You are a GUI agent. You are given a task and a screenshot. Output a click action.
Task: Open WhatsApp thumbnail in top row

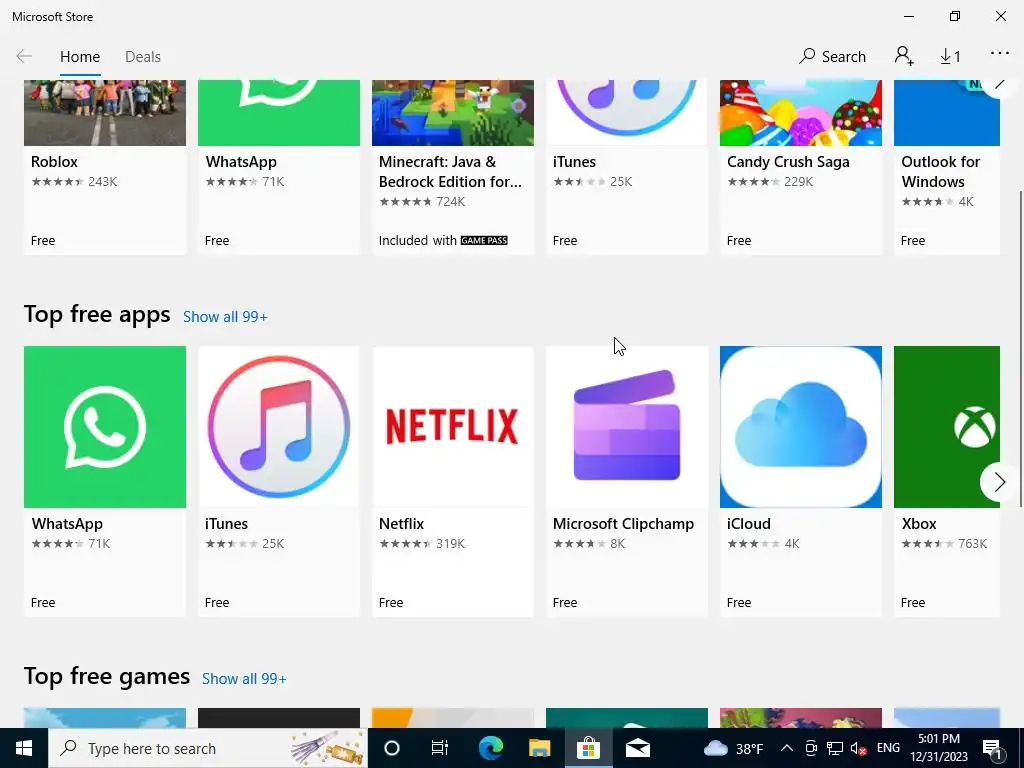pyautogui.click(x=279, y=112)
